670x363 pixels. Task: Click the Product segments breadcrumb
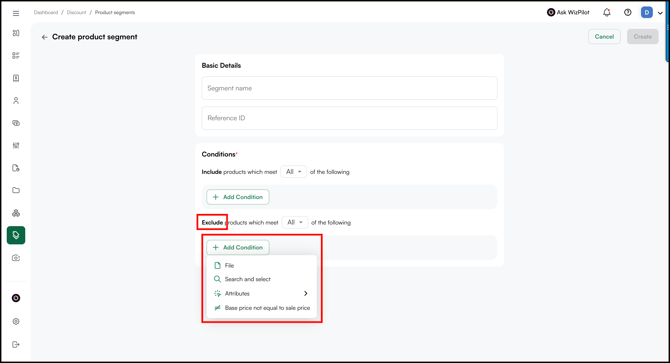(115, 12)
